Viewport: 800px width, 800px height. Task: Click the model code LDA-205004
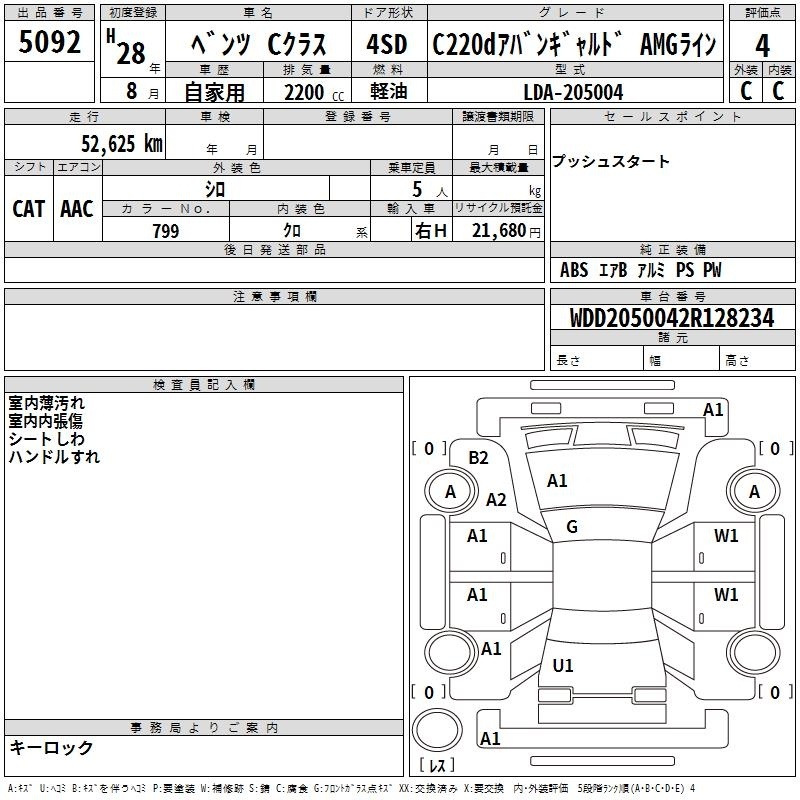click(573, 92)
